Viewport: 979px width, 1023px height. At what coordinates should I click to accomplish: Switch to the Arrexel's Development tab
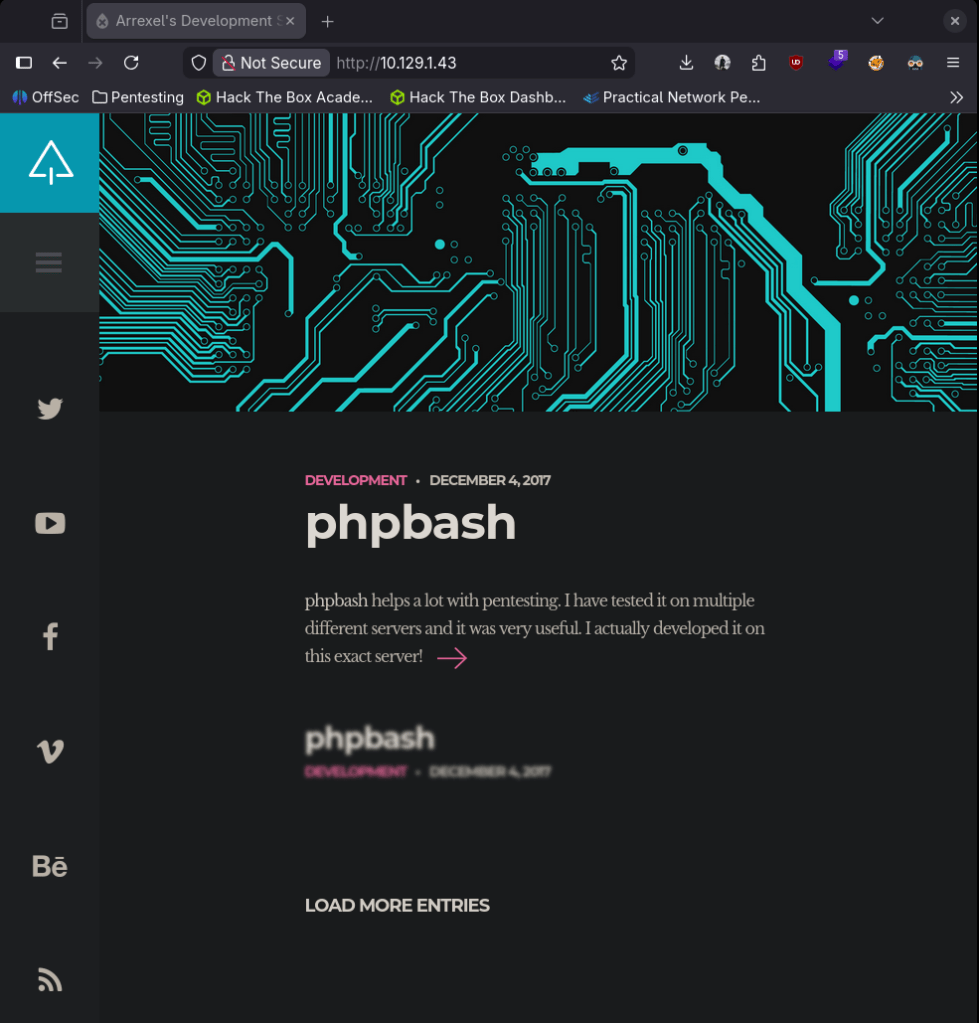coord(195,21)
